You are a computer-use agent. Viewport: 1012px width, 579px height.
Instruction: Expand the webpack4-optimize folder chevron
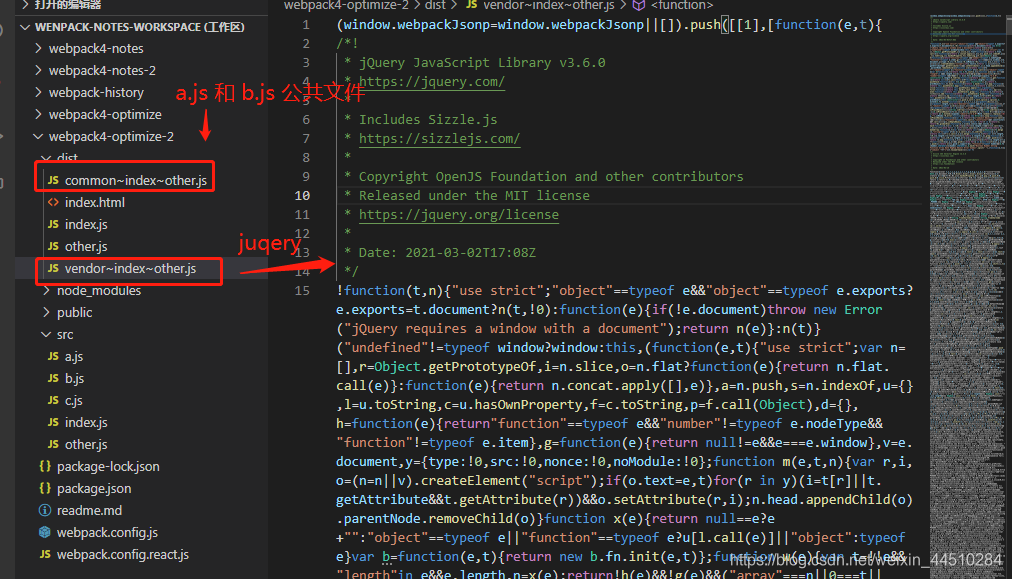[38, 114]
